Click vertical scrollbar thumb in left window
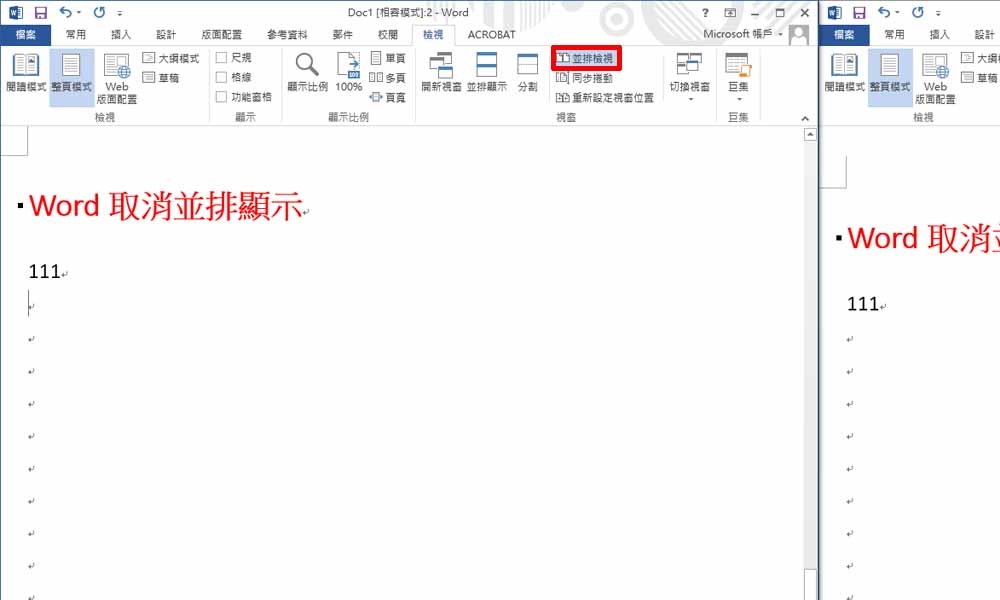Screen dimensions: 1000x600 pos(810,583)
